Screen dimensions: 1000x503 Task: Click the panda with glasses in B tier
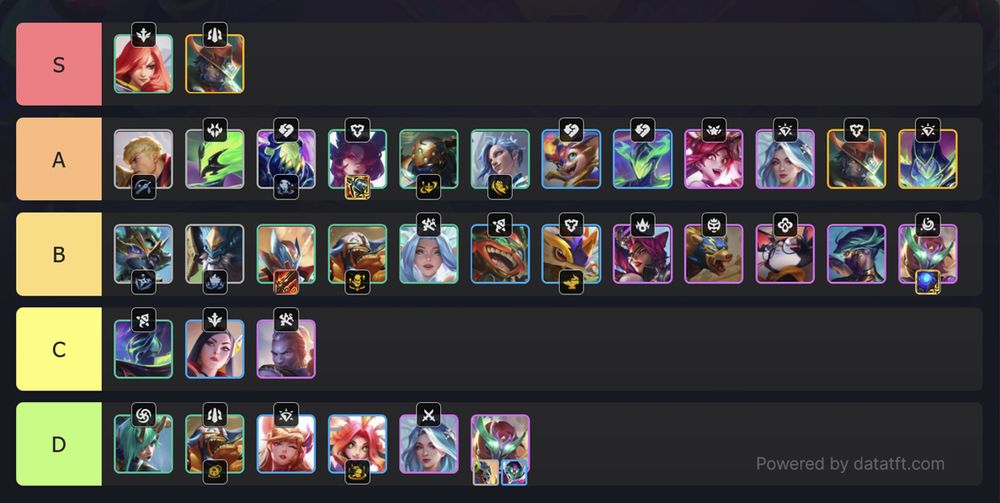click(x=785, y=254)
